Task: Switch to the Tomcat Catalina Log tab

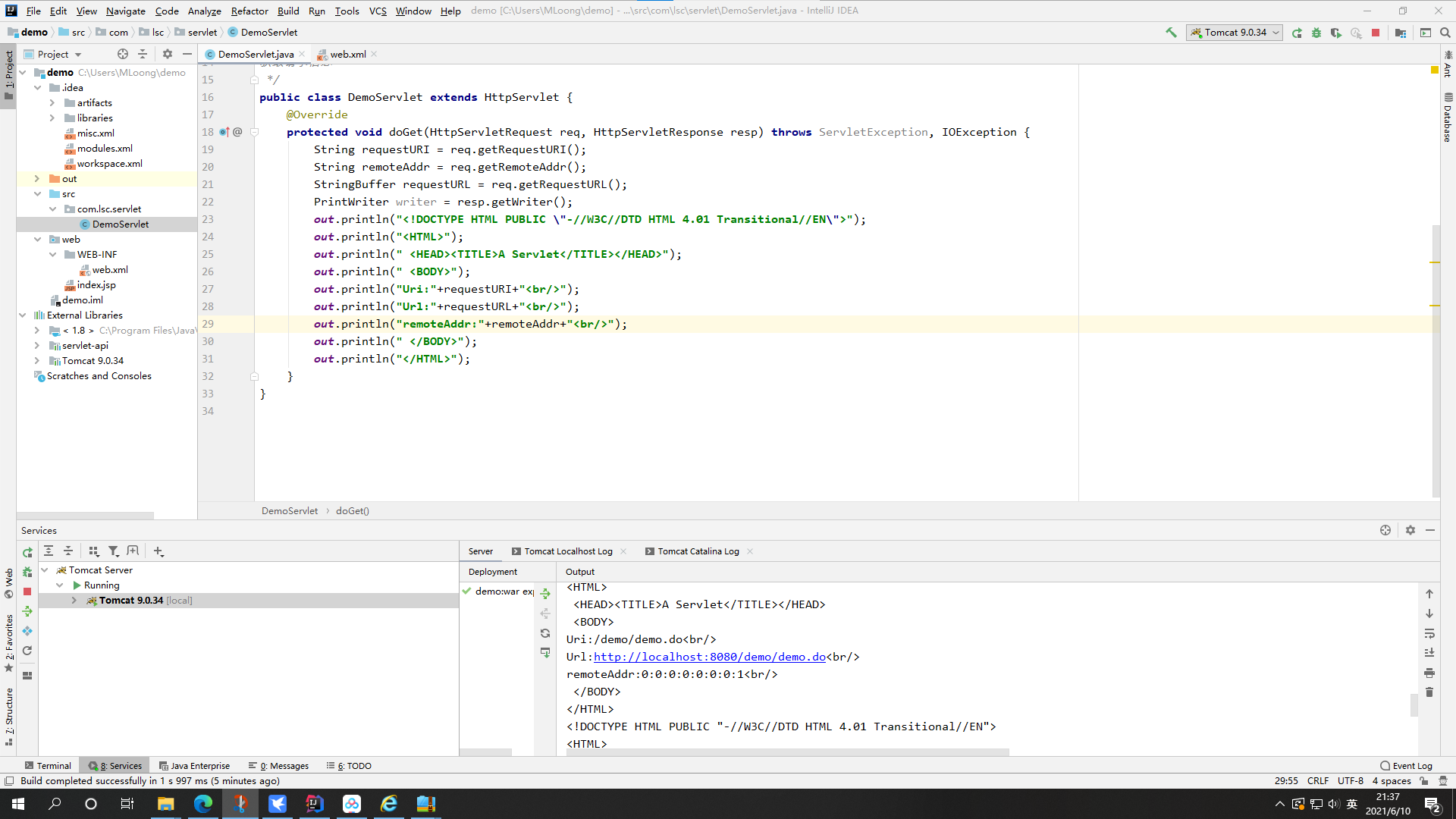Action: (x=698, y=551)
